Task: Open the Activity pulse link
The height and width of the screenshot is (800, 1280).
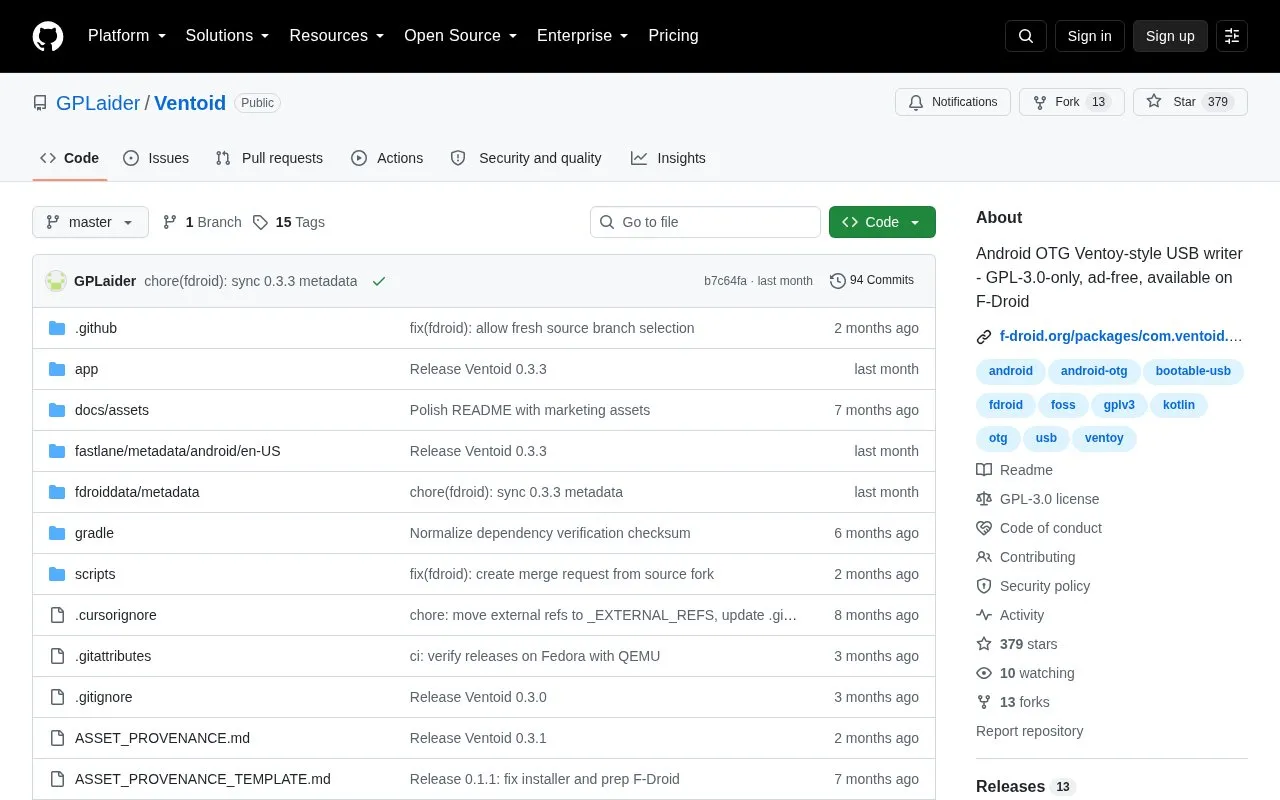Action: [x=1010, y=615]
